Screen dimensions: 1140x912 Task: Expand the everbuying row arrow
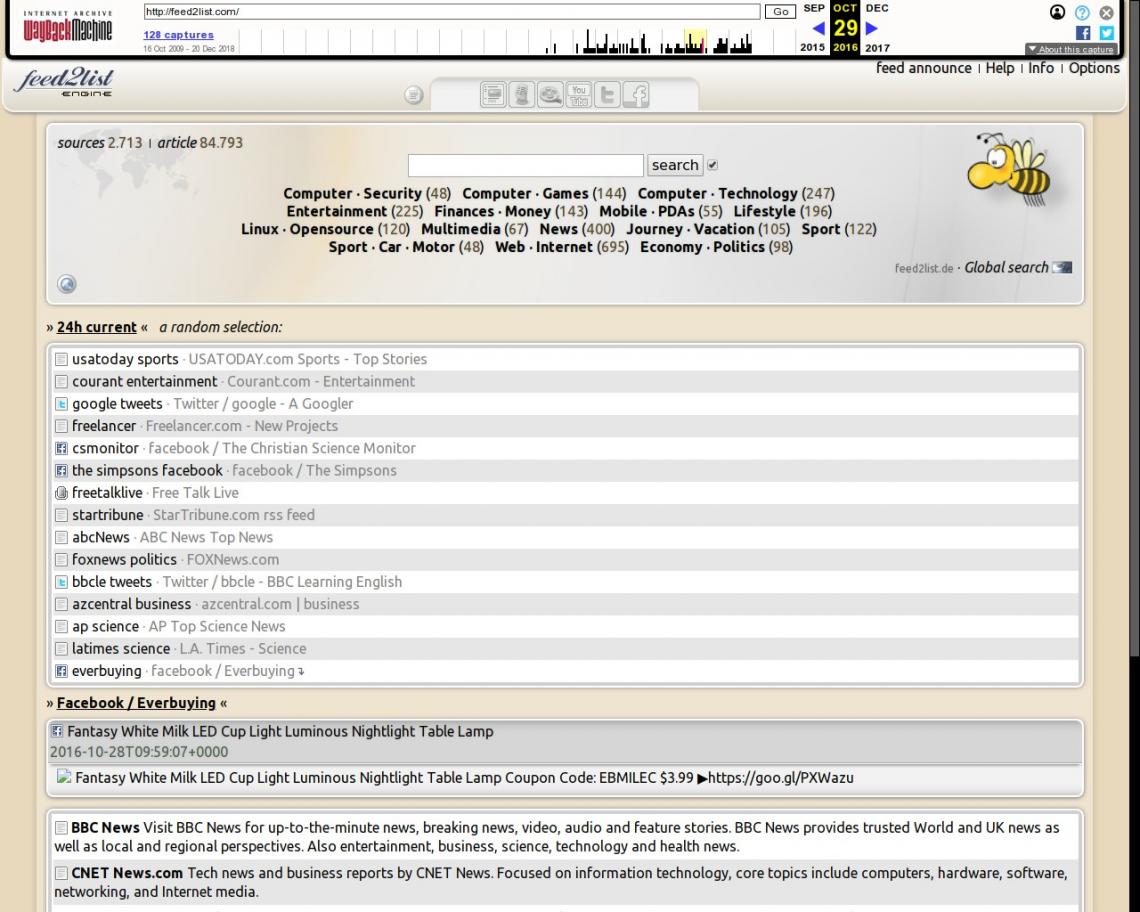pos(301,672)
